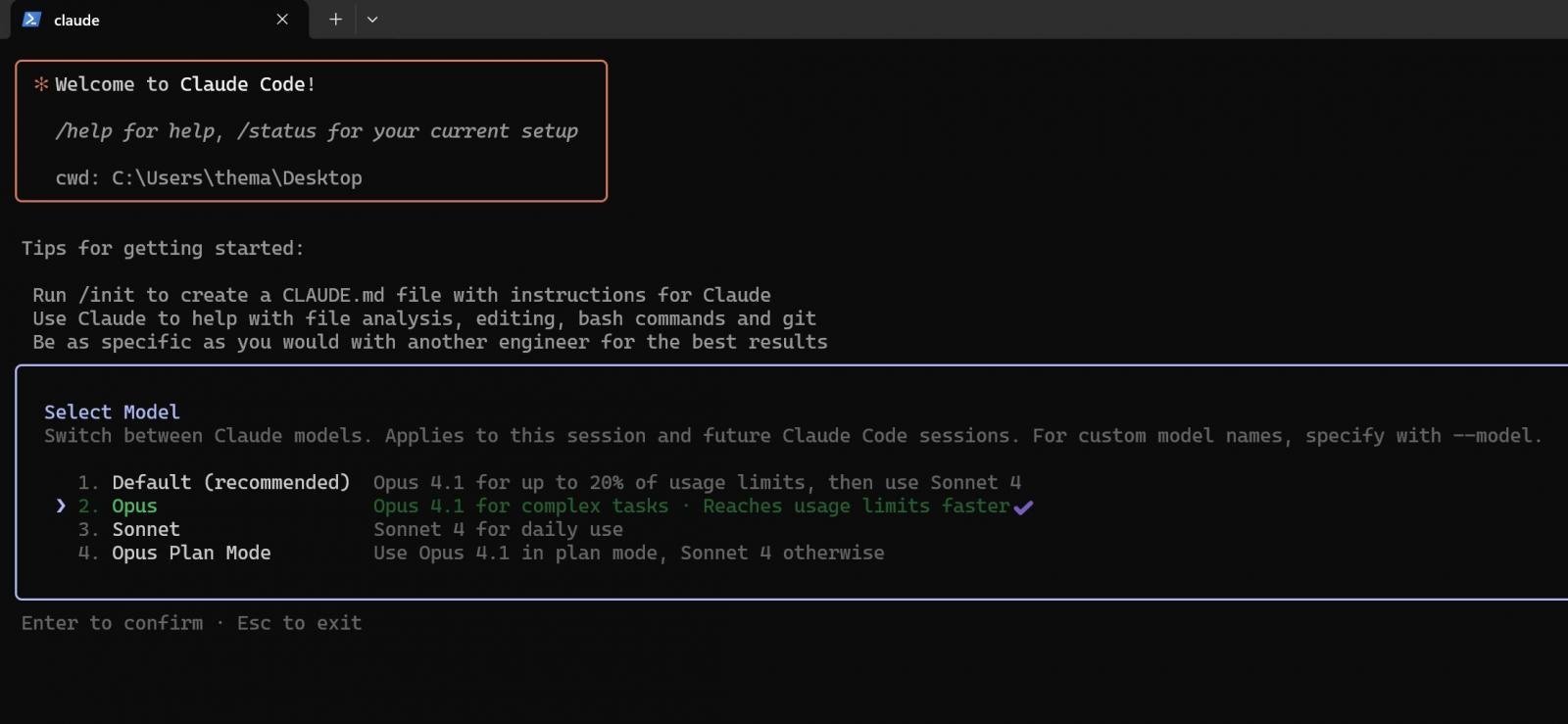Click the cwd Desktop path line

point(209,177)
